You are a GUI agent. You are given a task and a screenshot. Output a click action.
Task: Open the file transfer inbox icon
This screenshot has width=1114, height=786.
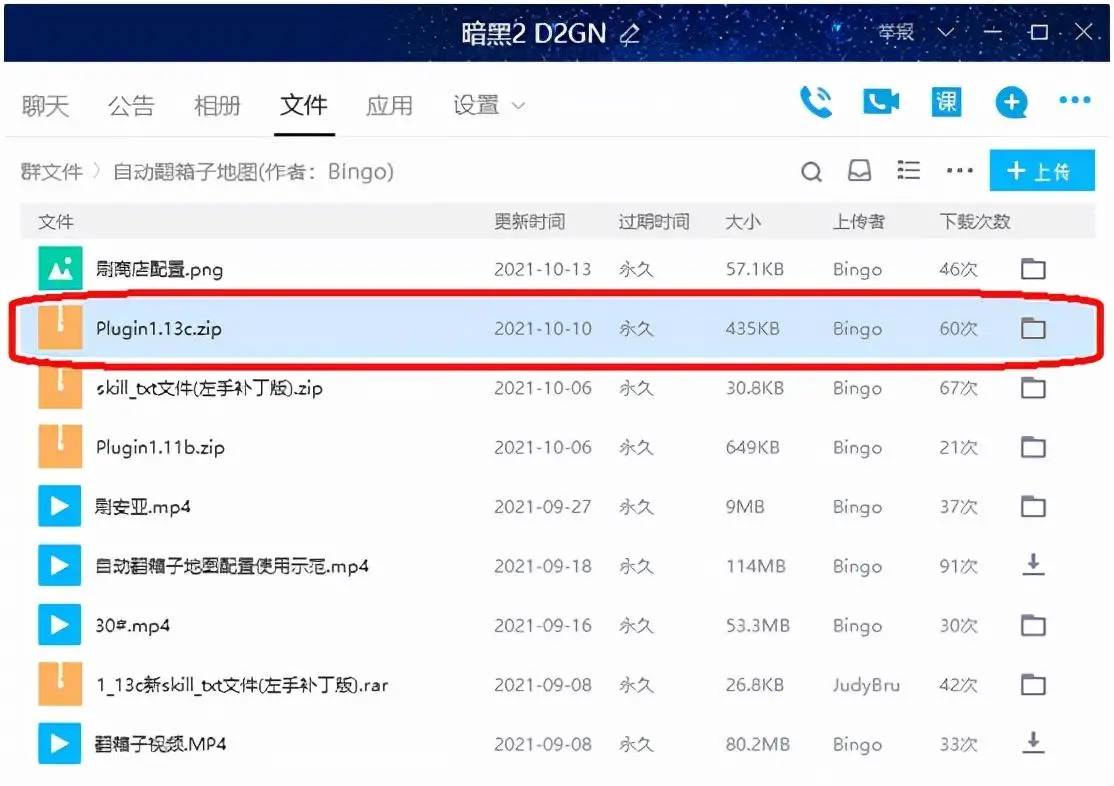(859, 172)
